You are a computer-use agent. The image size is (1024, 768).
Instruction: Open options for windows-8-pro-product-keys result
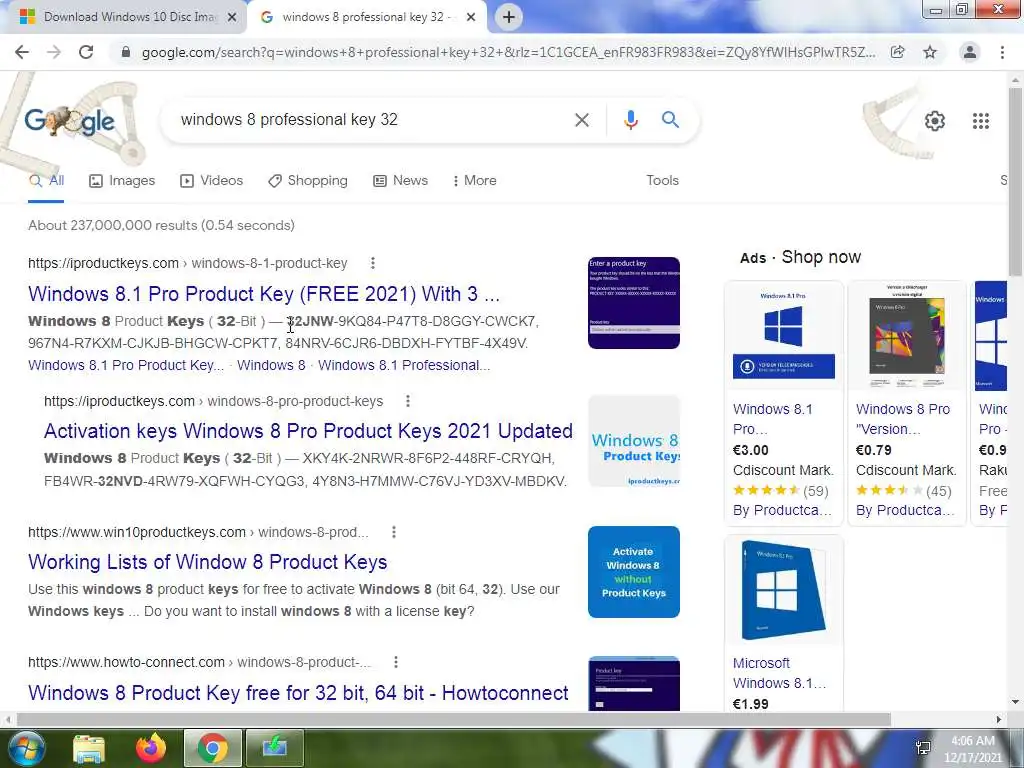(x=408, y=401)
